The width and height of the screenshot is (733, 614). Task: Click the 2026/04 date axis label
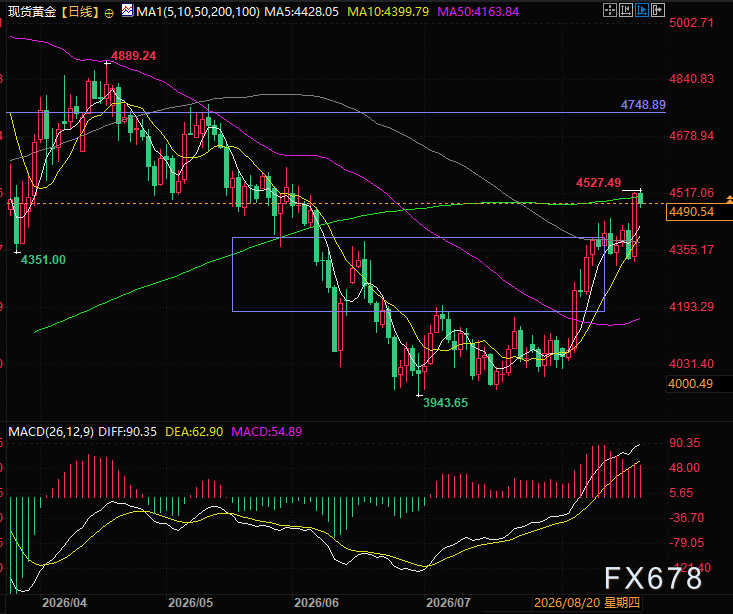64,602
